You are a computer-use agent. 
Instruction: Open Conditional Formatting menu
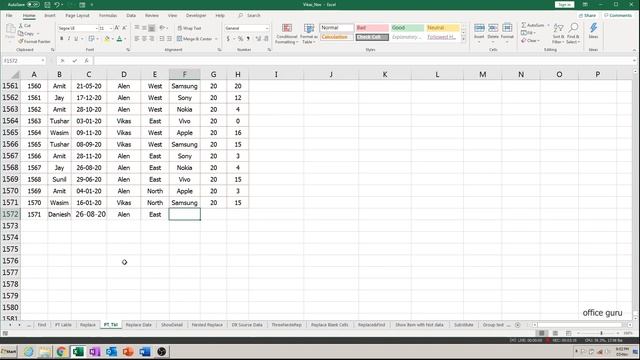[287, 33]
